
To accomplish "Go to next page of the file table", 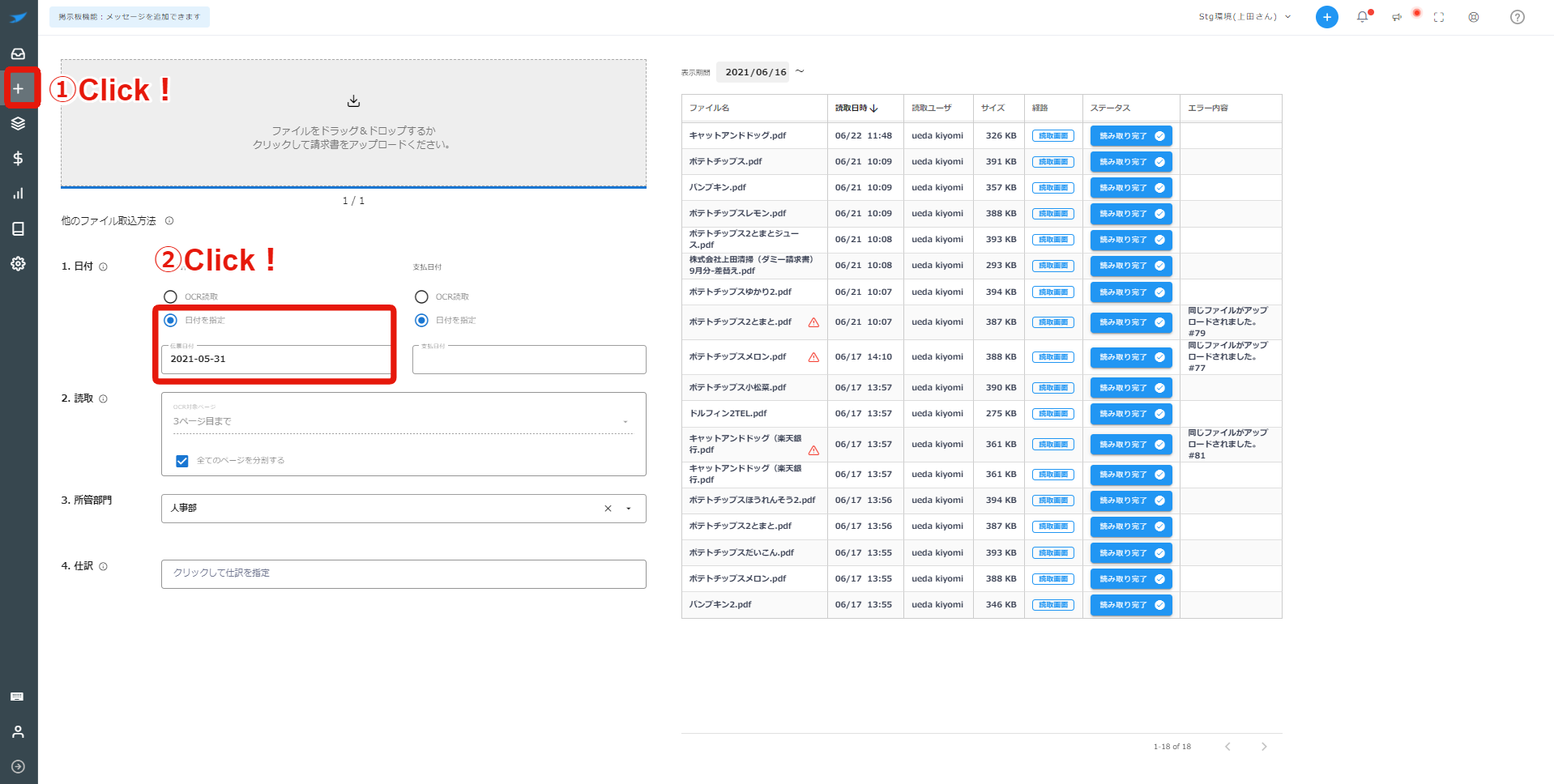I will 1264,747.
